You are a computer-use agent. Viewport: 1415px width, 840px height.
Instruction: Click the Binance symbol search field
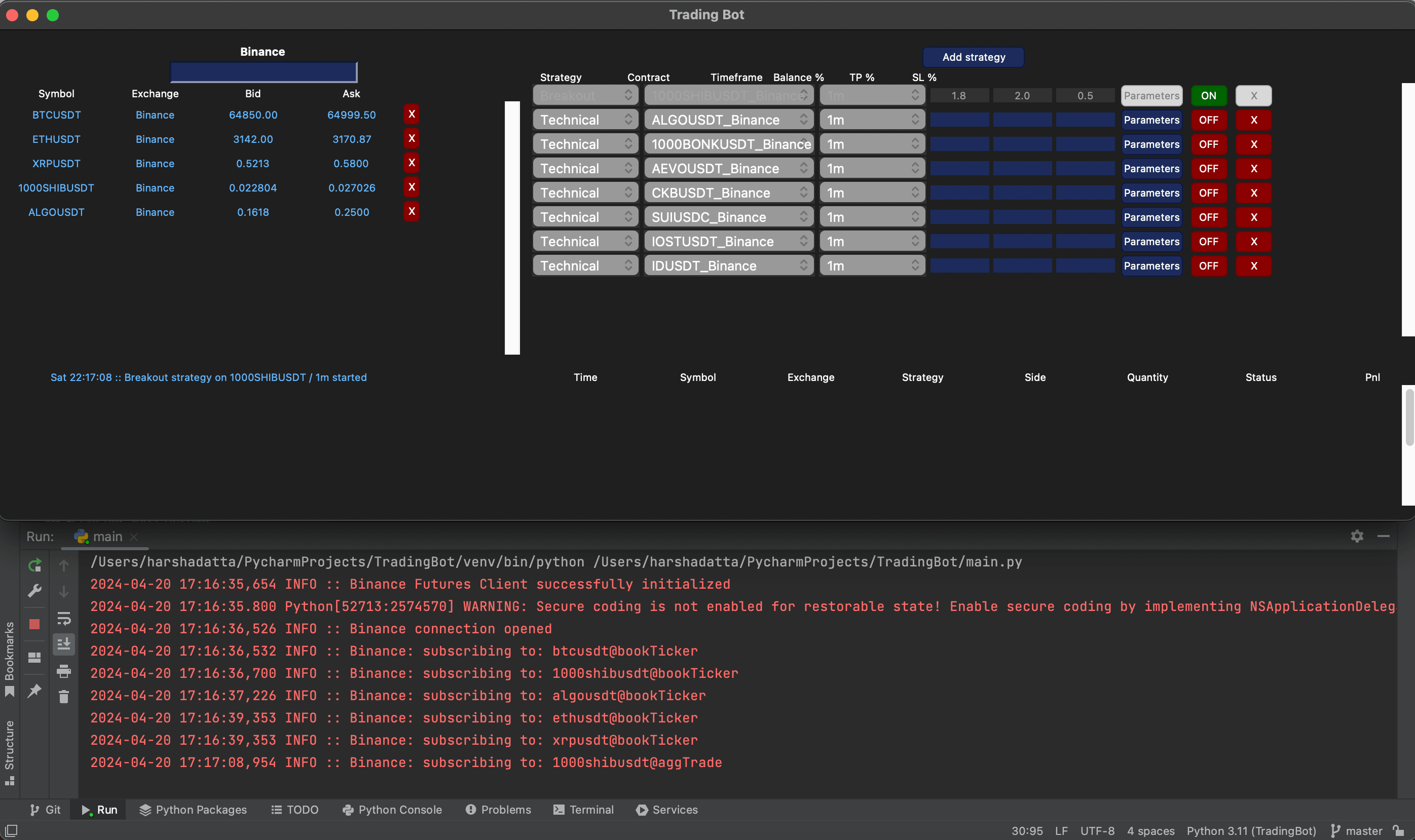(x=263, y=71)
